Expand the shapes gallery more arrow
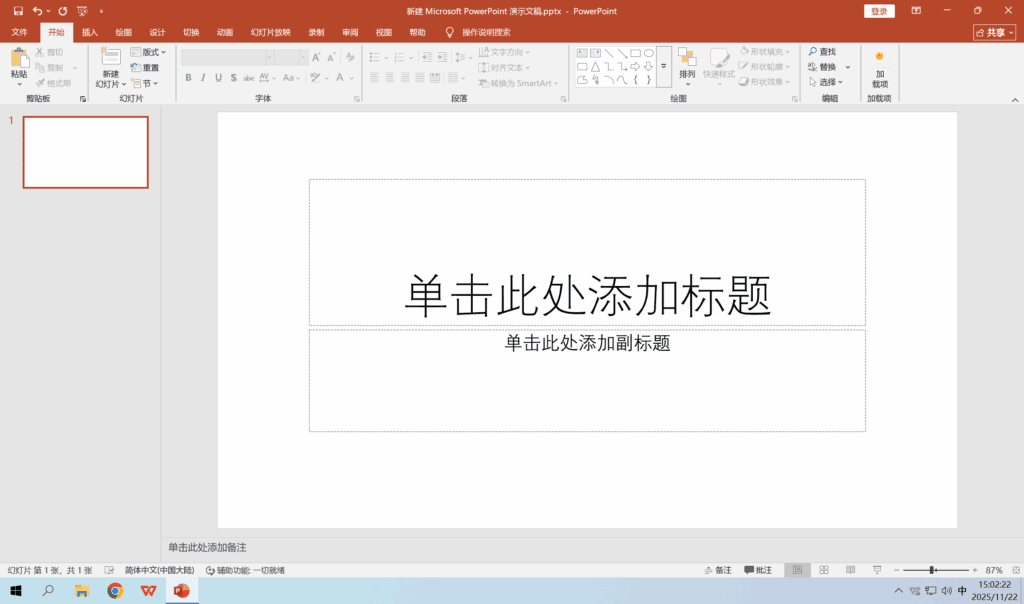This screenshot has height=604, width=1024. point(663,67)
